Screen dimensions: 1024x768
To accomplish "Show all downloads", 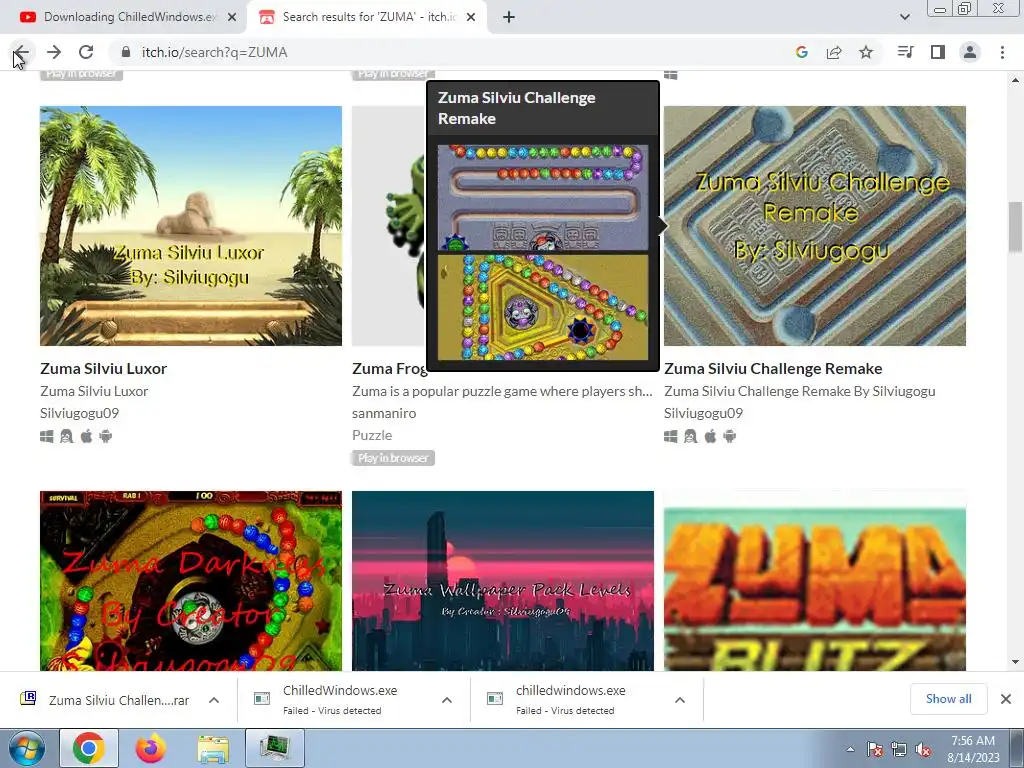I will pyautogui.click(x=948, y=699).
